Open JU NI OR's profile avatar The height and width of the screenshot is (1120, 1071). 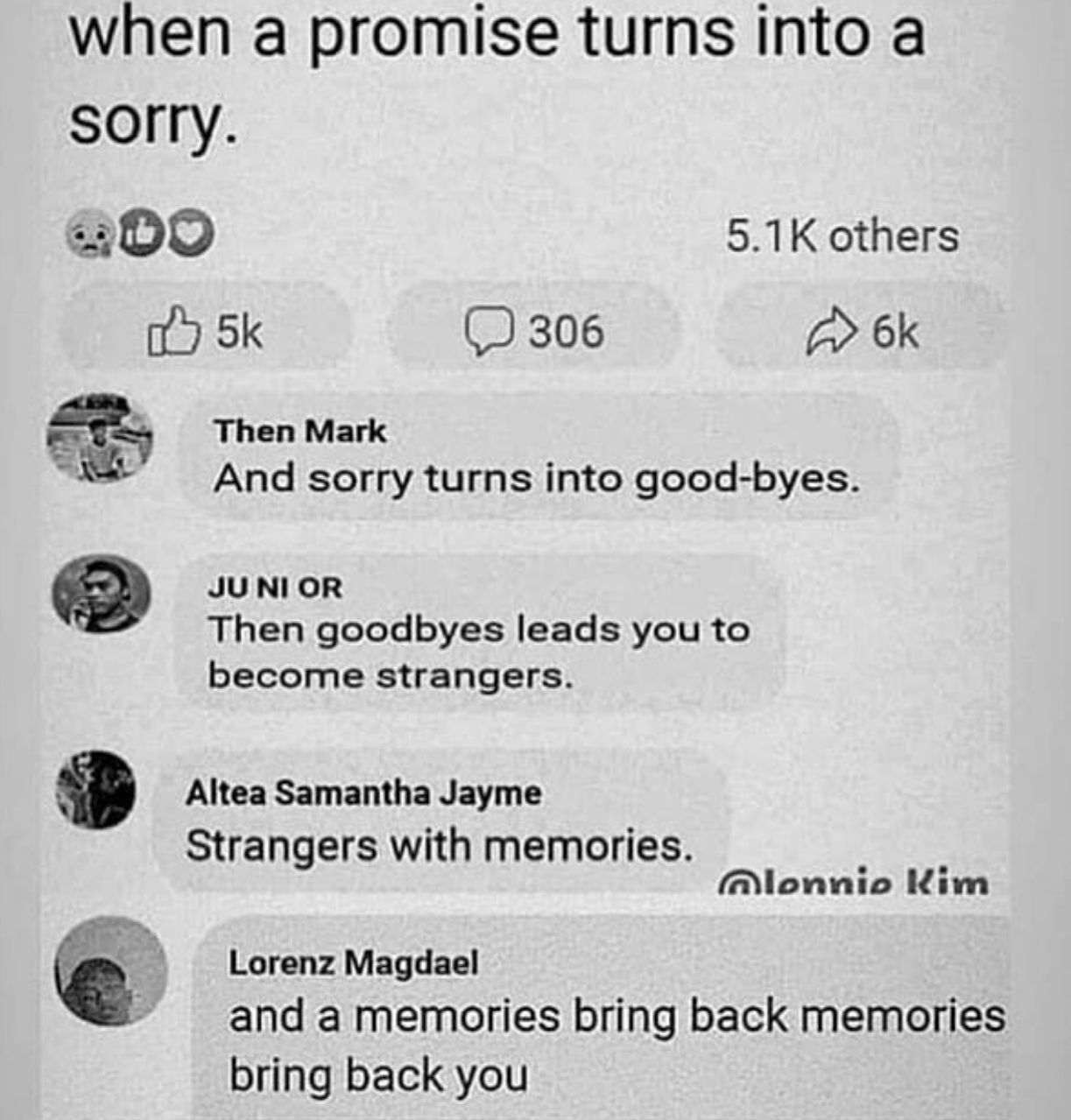tap(101, 594)
